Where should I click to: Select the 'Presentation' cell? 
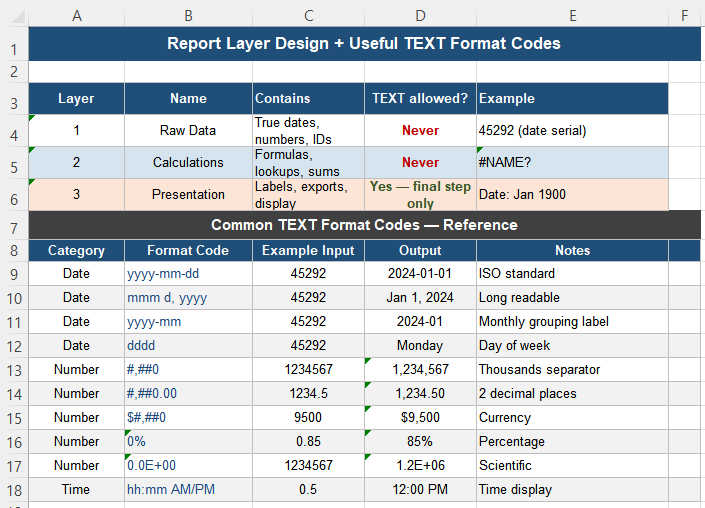tap(188, 194)
